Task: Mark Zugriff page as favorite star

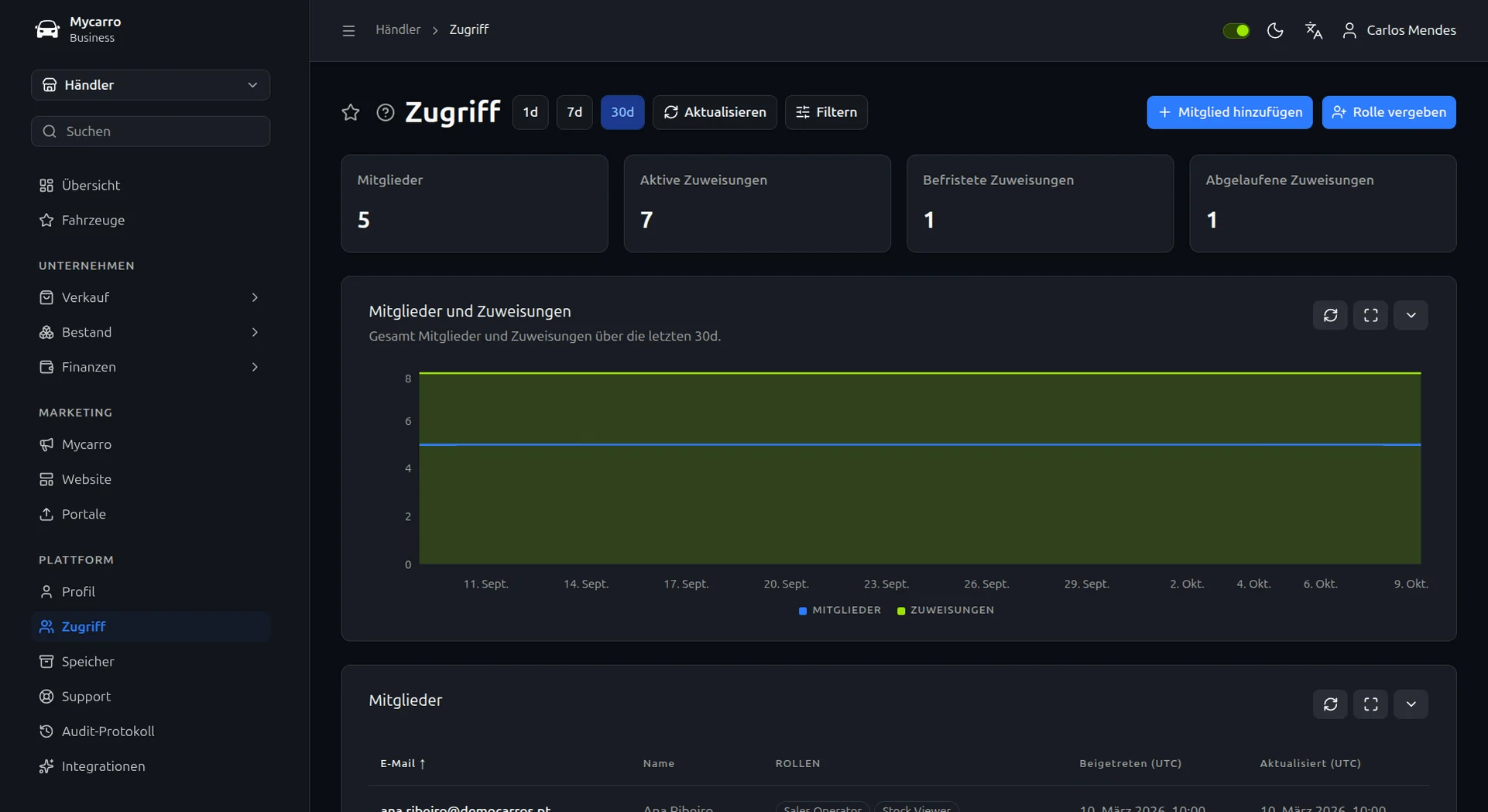Action: point(351,112)
